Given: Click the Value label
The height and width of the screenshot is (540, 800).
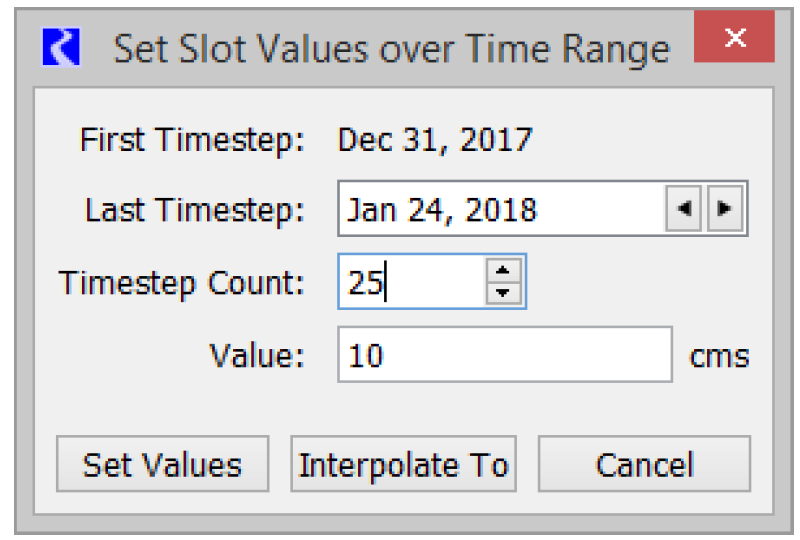Looking at the screenshot, I should point(256,355).
